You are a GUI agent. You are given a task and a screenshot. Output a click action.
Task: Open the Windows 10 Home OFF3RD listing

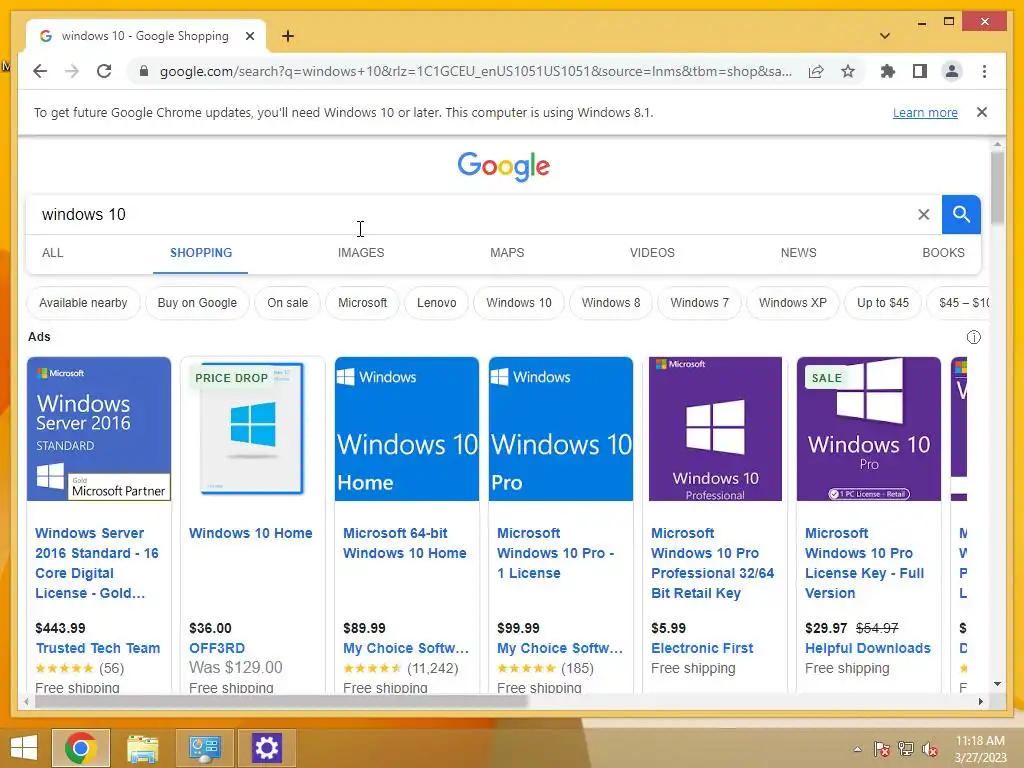[x=251, y=533]
